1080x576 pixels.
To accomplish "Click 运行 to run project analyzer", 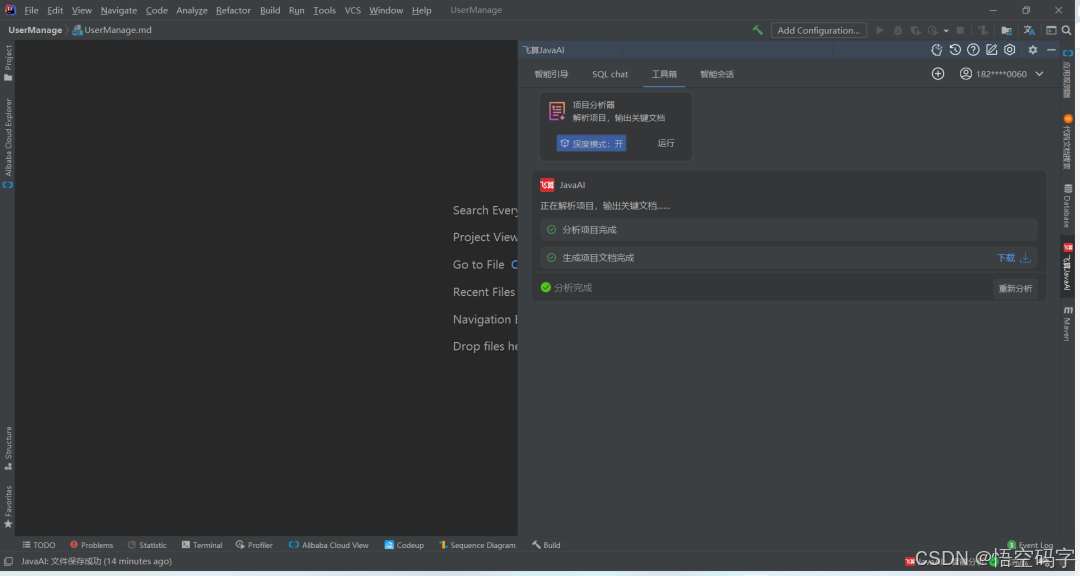I will [666, 143].
